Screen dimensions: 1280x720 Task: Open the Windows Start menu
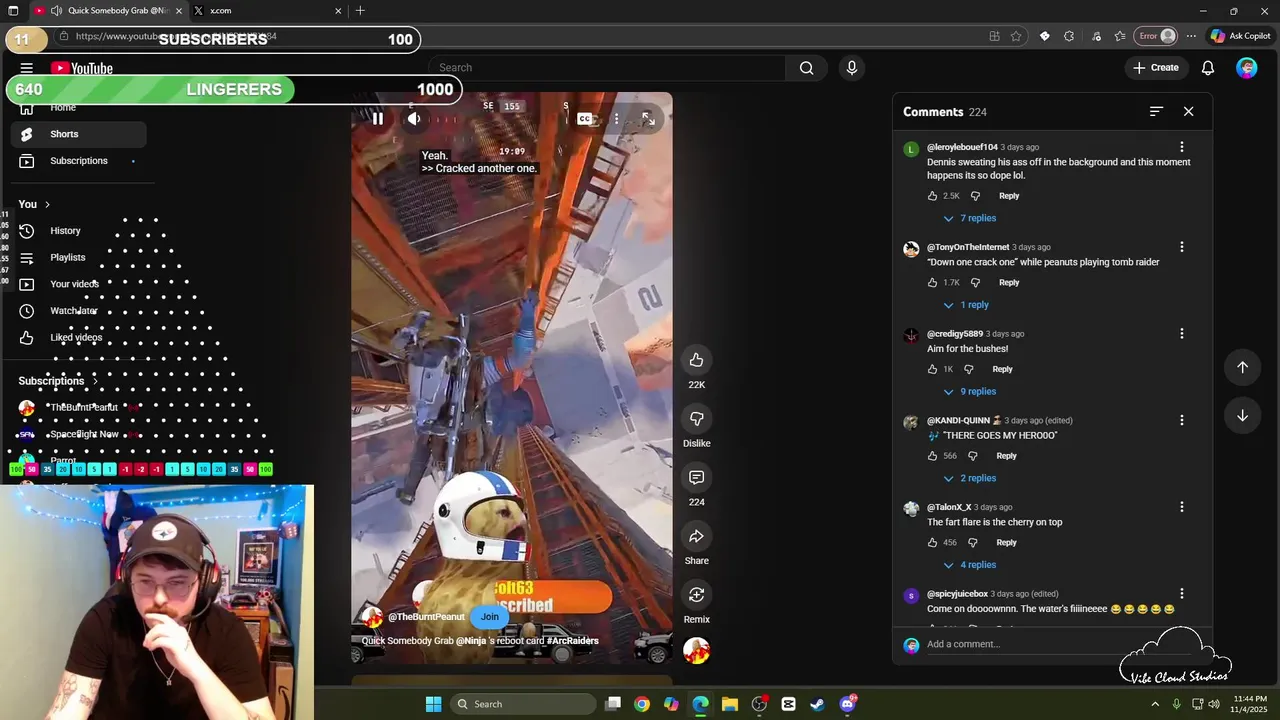click(x=433, y=704)
